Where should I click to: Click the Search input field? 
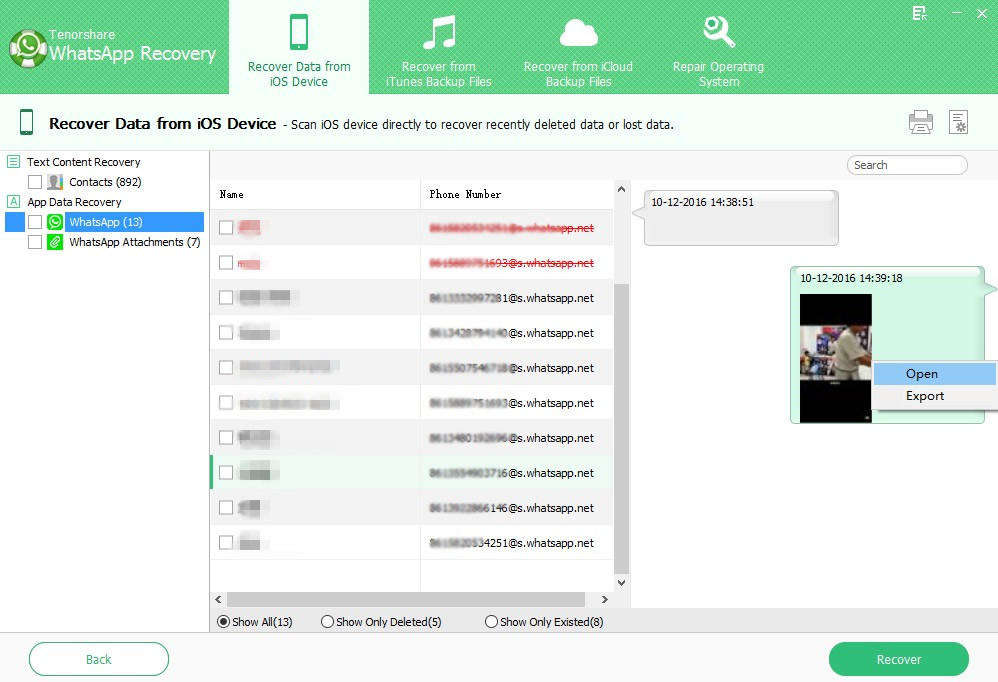(x=907, y=165)
